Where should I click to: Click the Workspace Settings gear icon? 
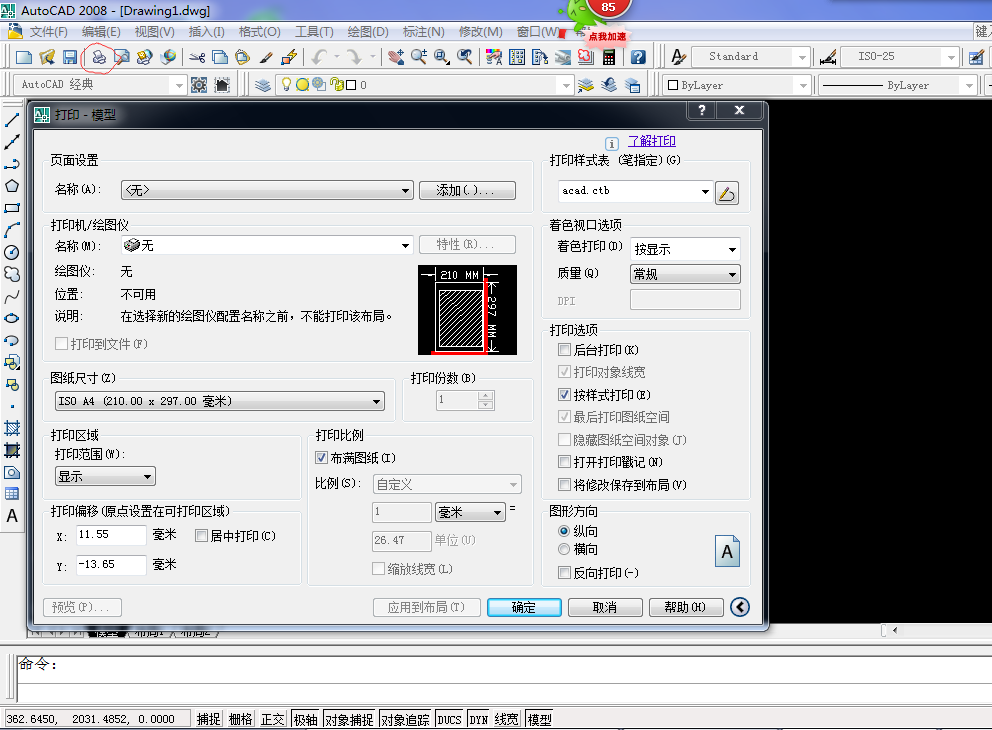(x=199, y=85)
